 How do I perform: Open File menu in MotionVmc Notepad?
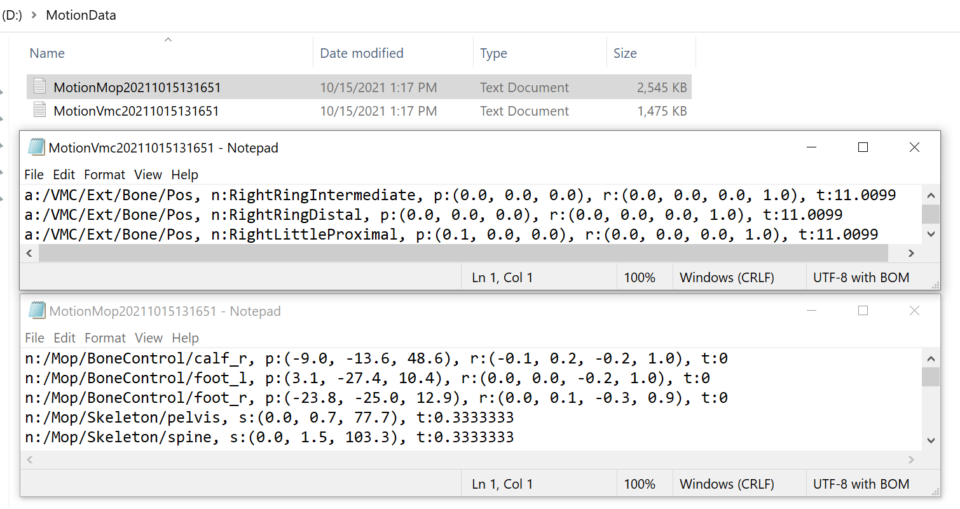[34, 175]
